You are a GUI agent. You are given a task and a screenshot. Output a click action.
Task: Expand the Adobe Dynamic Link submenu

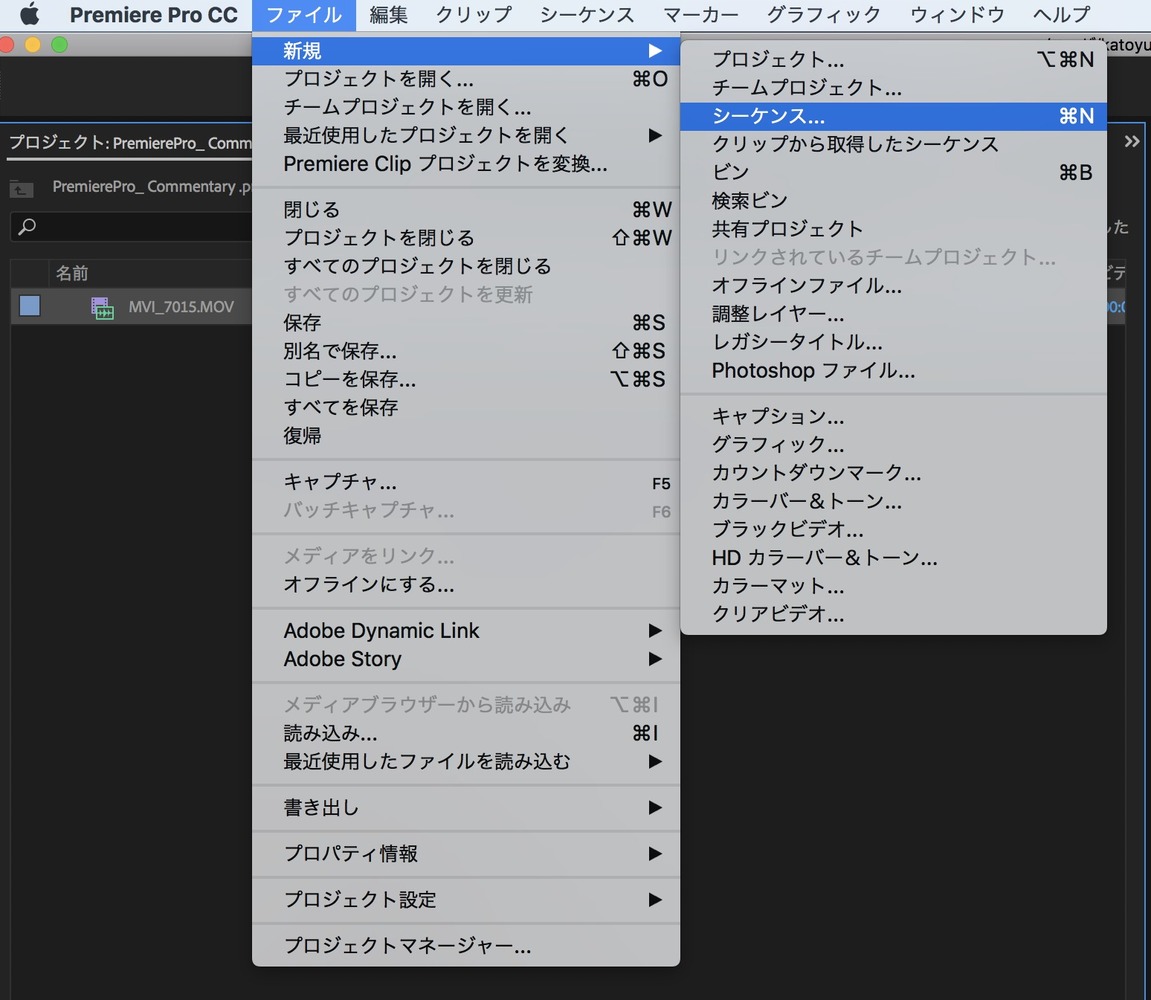click(x=400, y=631)
